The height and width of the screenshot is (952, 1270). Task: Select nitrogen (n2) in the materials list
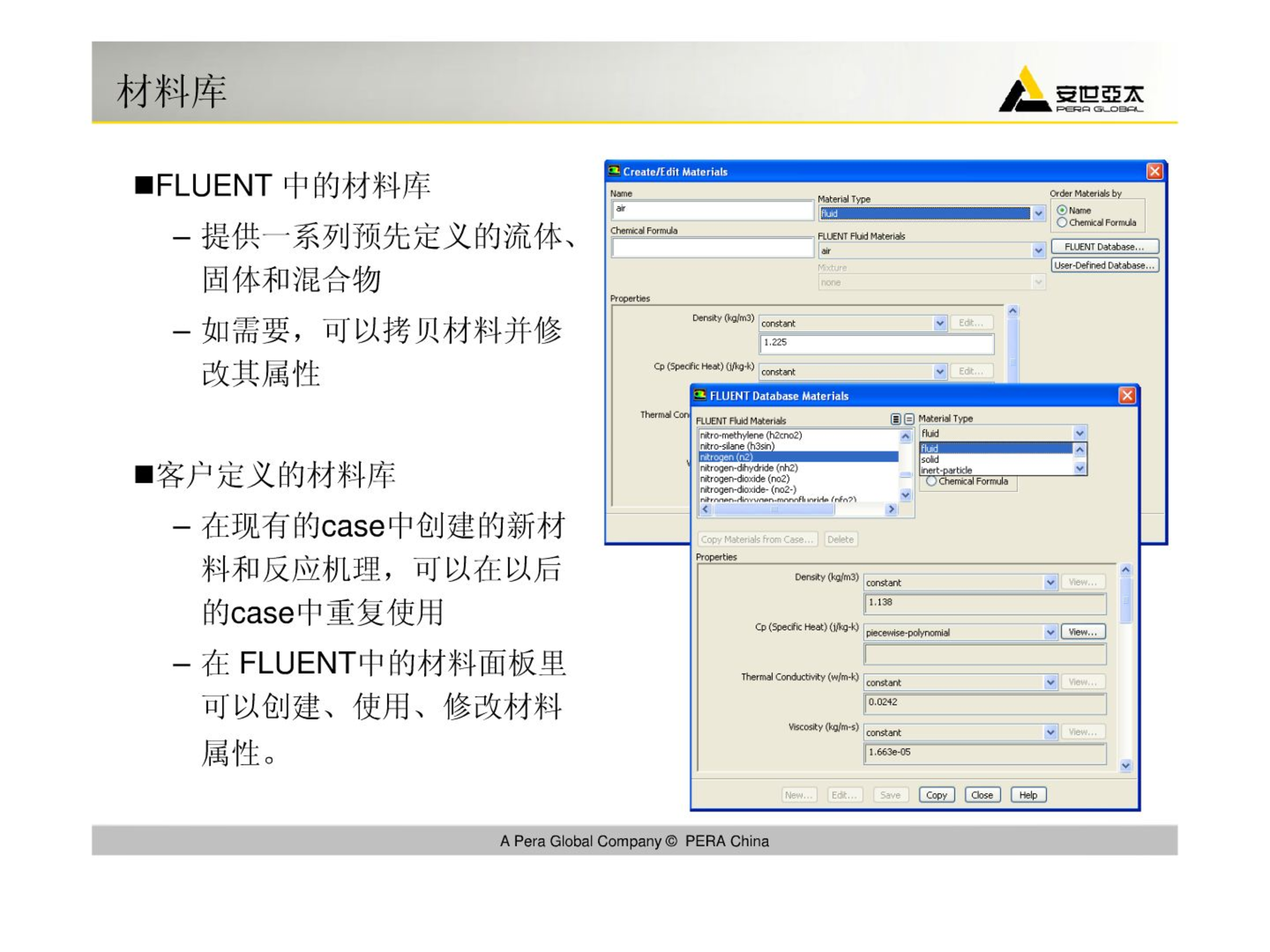tap(798, 457)
